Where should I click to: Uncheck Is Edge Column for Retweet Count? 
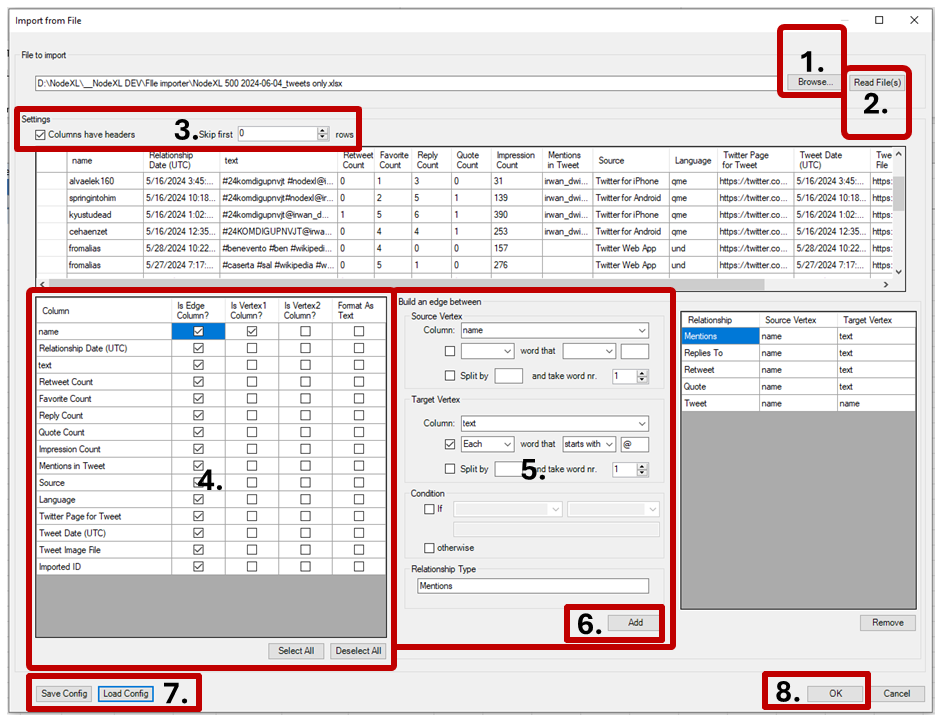pos(199,382)
